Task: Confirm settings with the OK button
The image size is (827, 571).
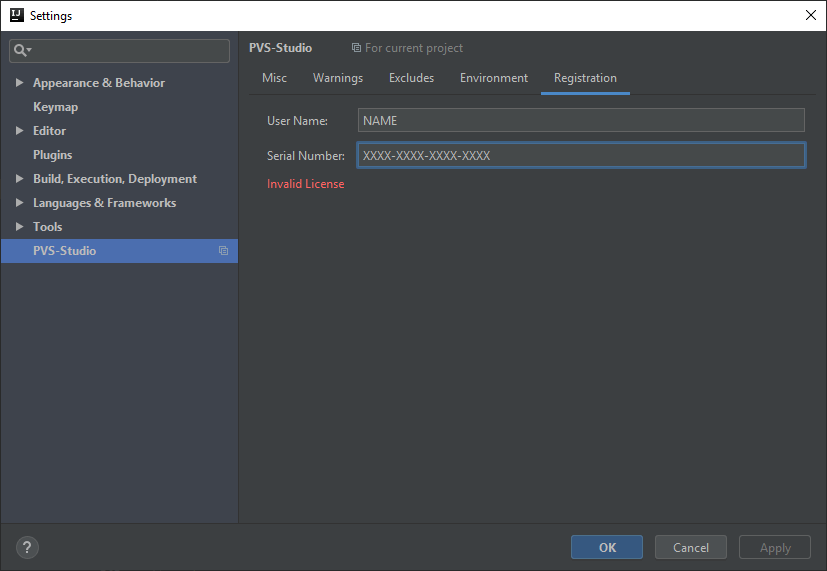Action: (607, 547)
